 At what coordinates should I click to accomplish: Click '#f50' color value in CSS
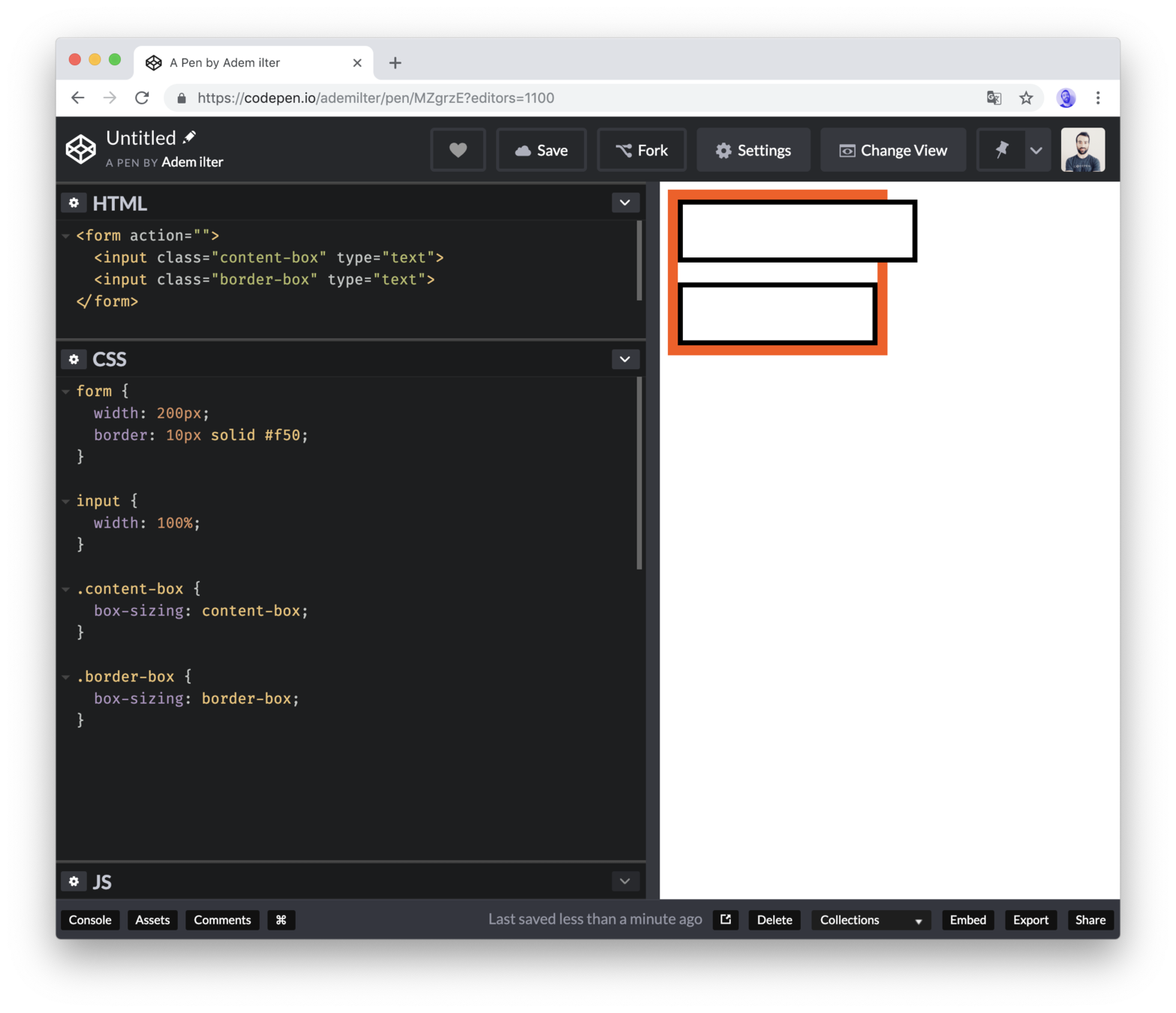coord(282,435)
